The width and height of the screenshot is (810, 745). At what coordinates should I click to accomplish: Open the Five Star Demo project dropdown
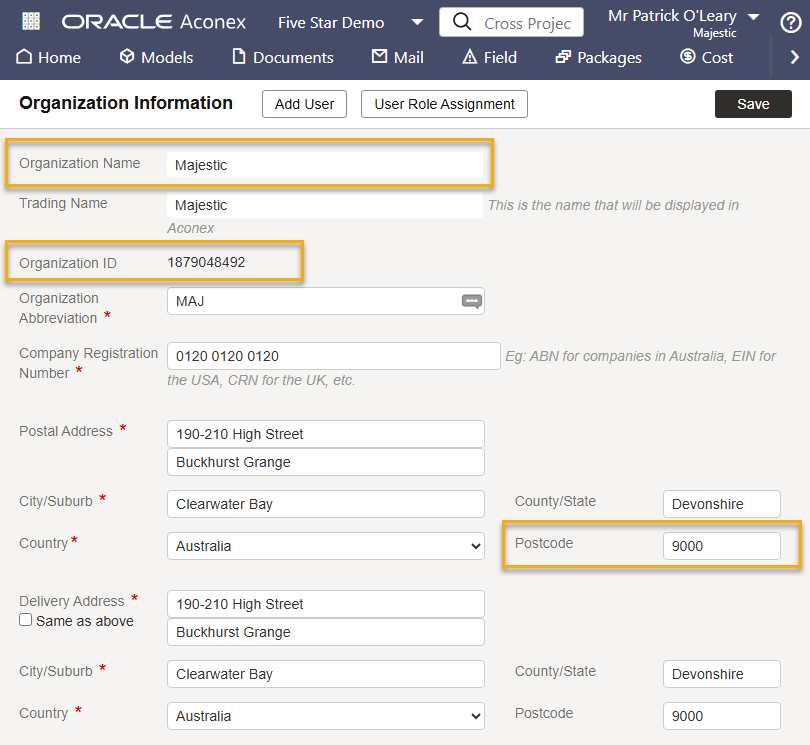[350, 22]
